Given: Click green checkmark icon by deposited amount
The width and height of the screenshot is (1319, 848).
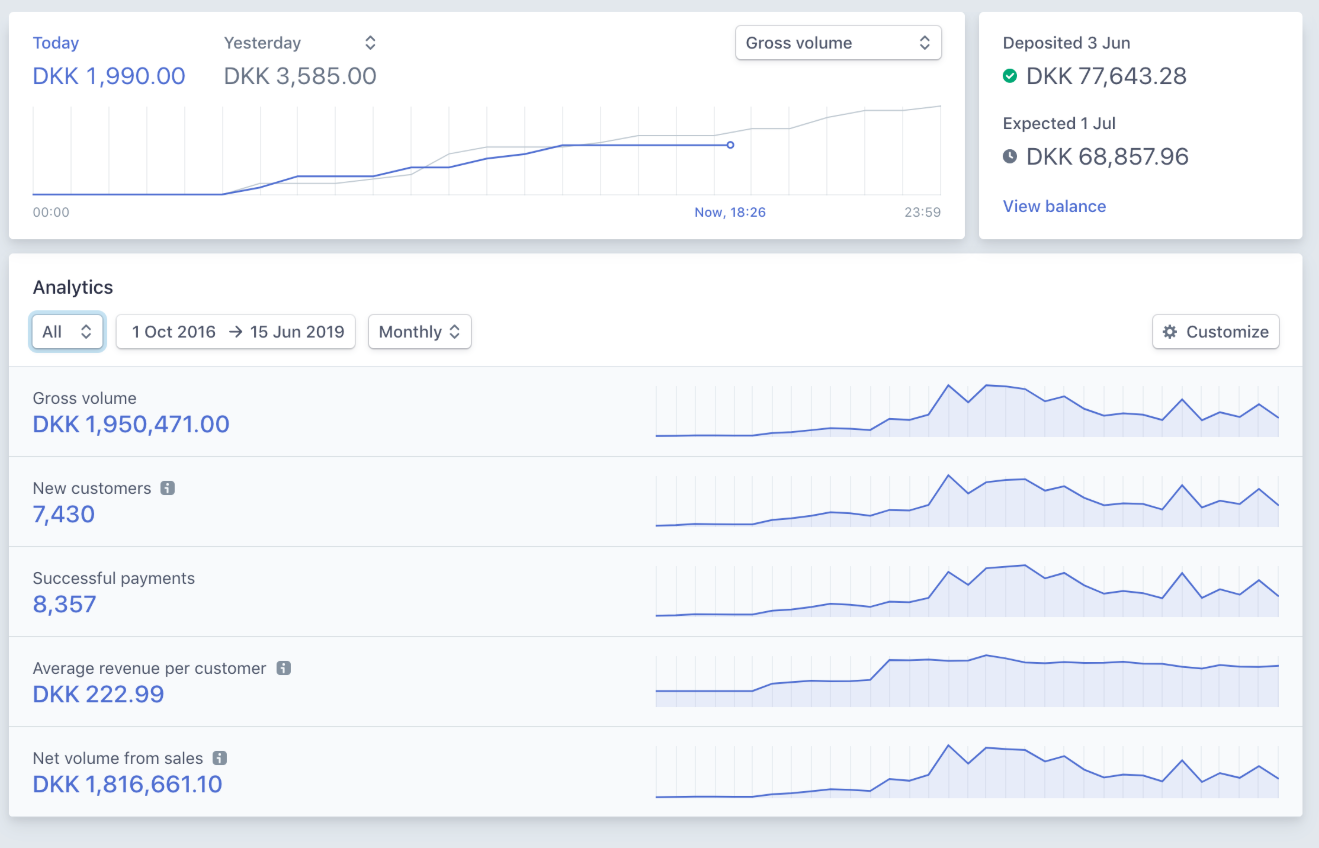Looking at the screenshot, I should (x=1010, y=76).
